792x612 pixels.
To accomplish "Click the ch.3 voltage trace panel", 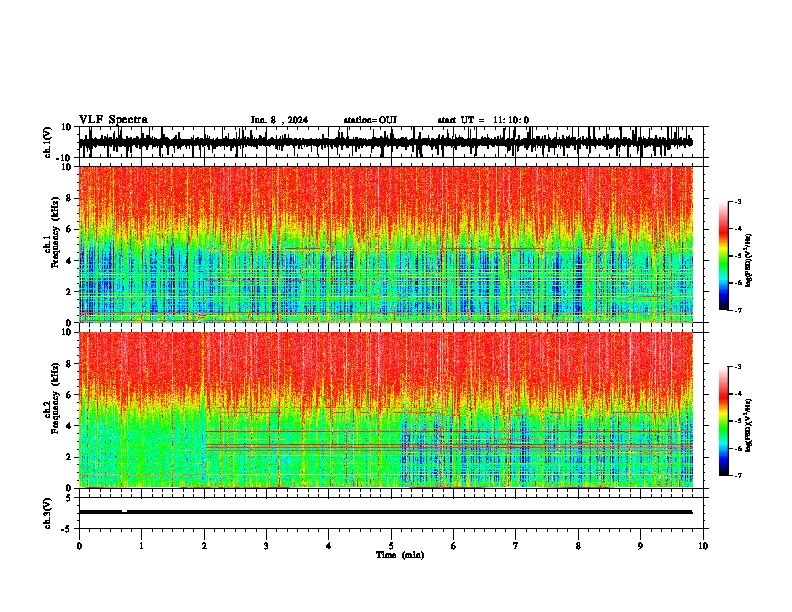I will click(x=390, y=513).
